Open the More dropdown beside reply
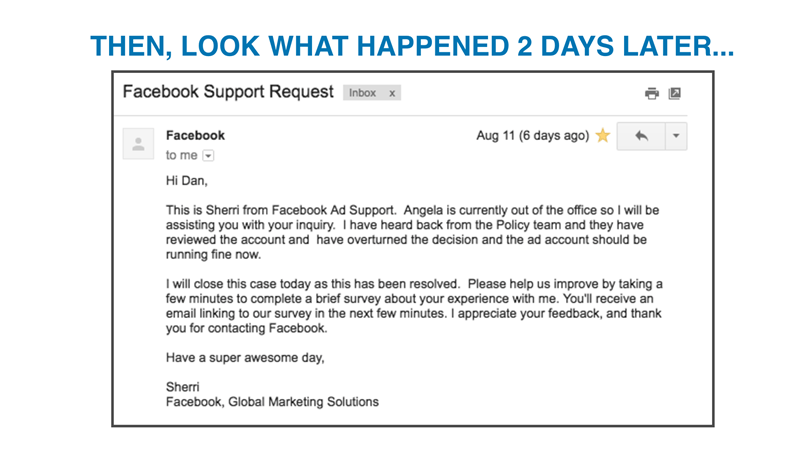 pyautogui.click(x=676, y=136)
